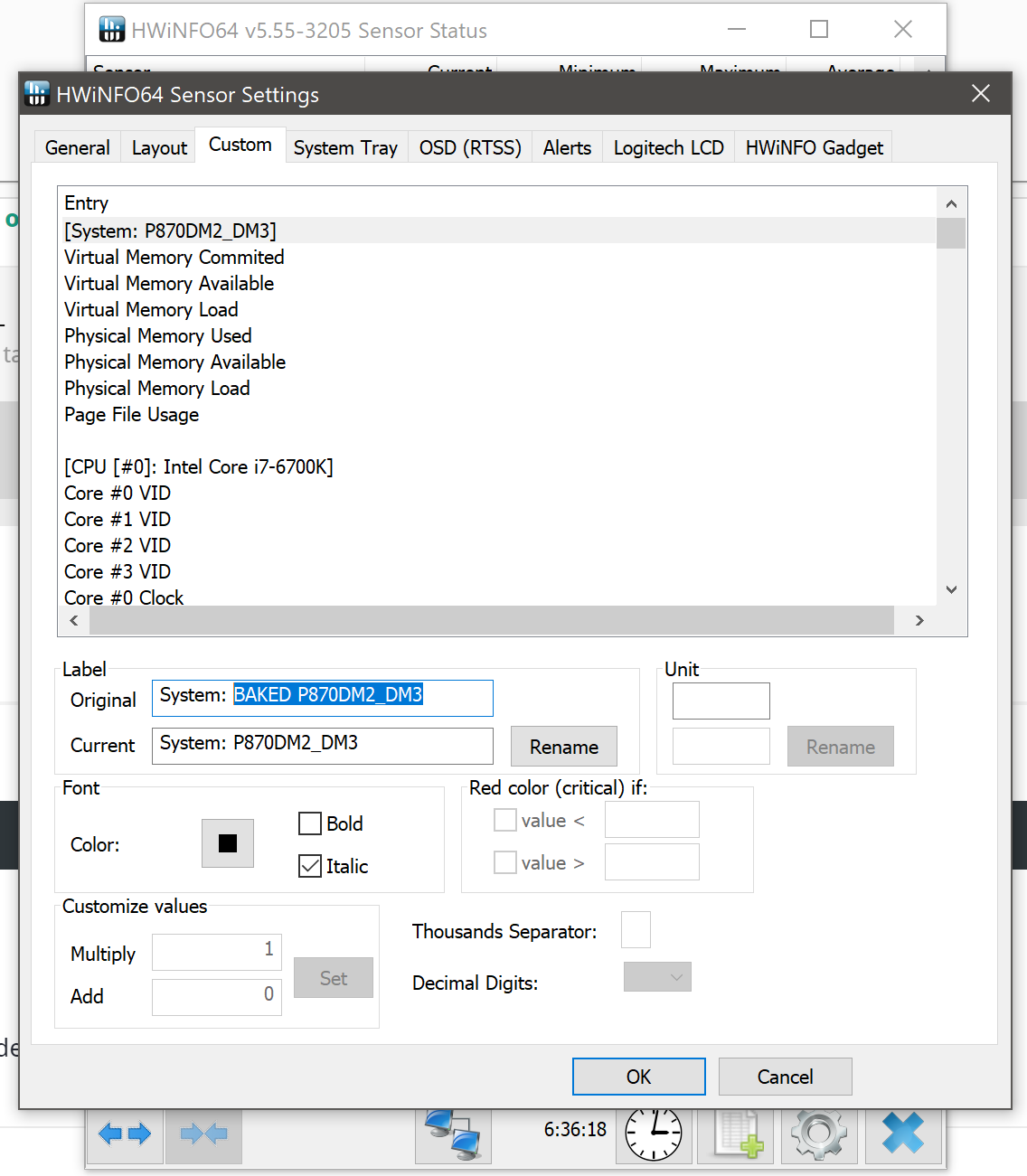Click the blue left-right arrows expand icon
The width and height of the screenshot is (1027, 1176).
click(x=126, y=1134)
